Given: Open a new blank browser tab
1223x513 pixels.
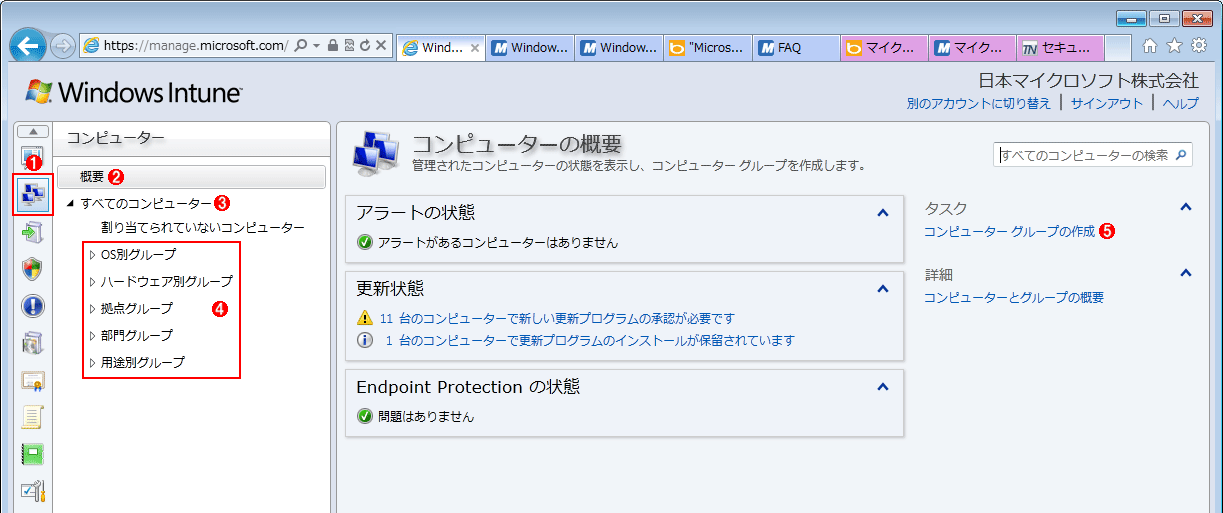Looking at the screenshot, I should coord(1118,47).
